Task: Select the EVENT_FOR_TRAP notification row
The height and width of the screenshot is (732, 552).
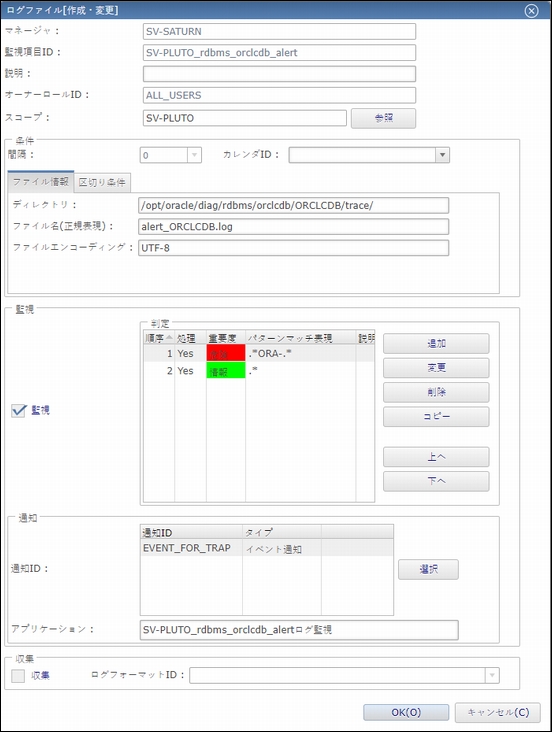Action: tap(267, 548)
